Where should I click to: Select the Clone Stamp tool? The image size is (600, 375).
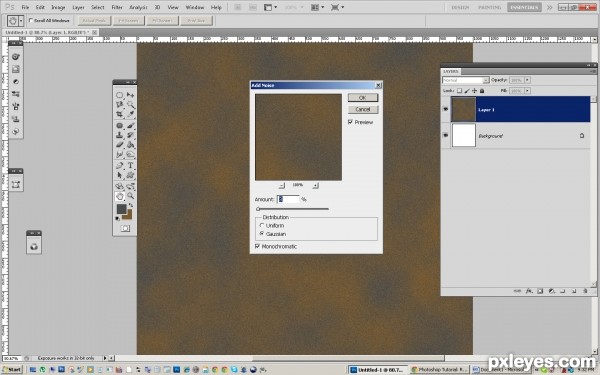(119, 135)
